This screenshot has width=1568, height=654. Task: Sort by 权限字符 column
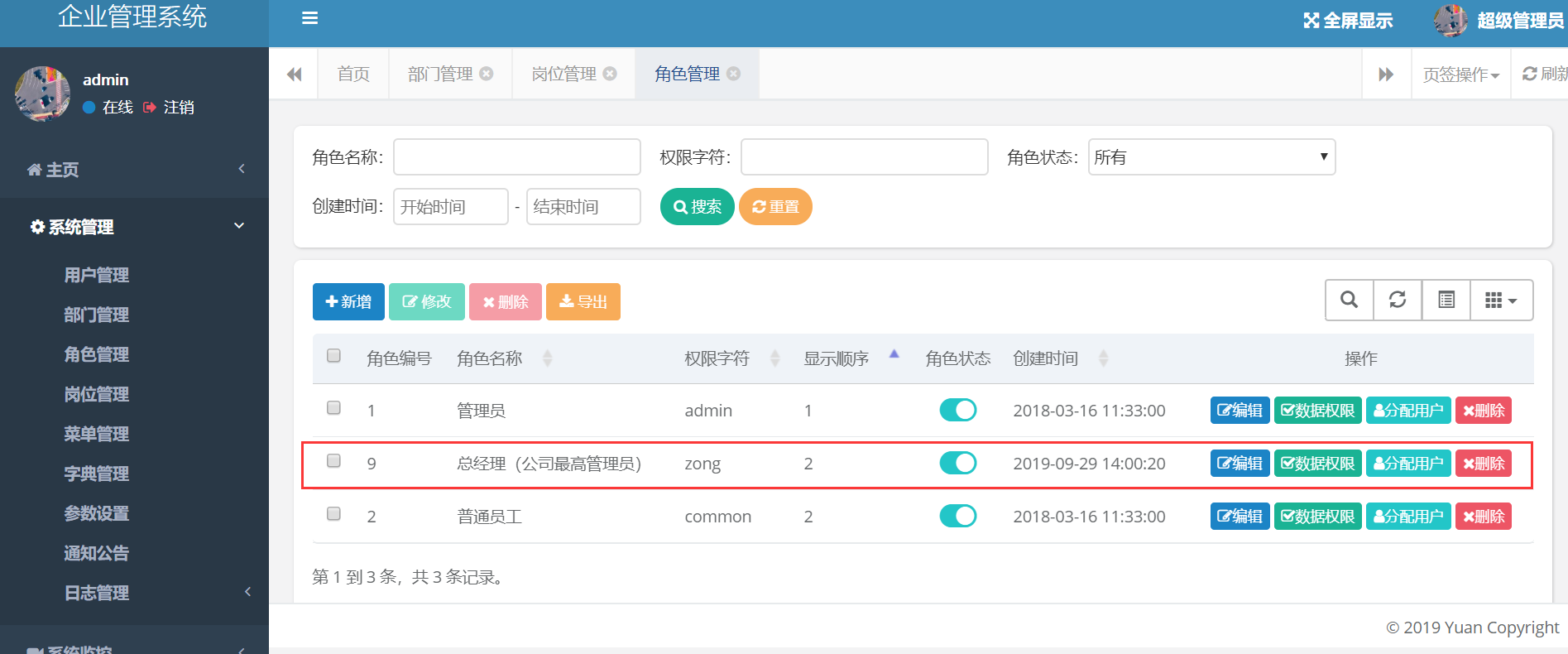[775, 358]
